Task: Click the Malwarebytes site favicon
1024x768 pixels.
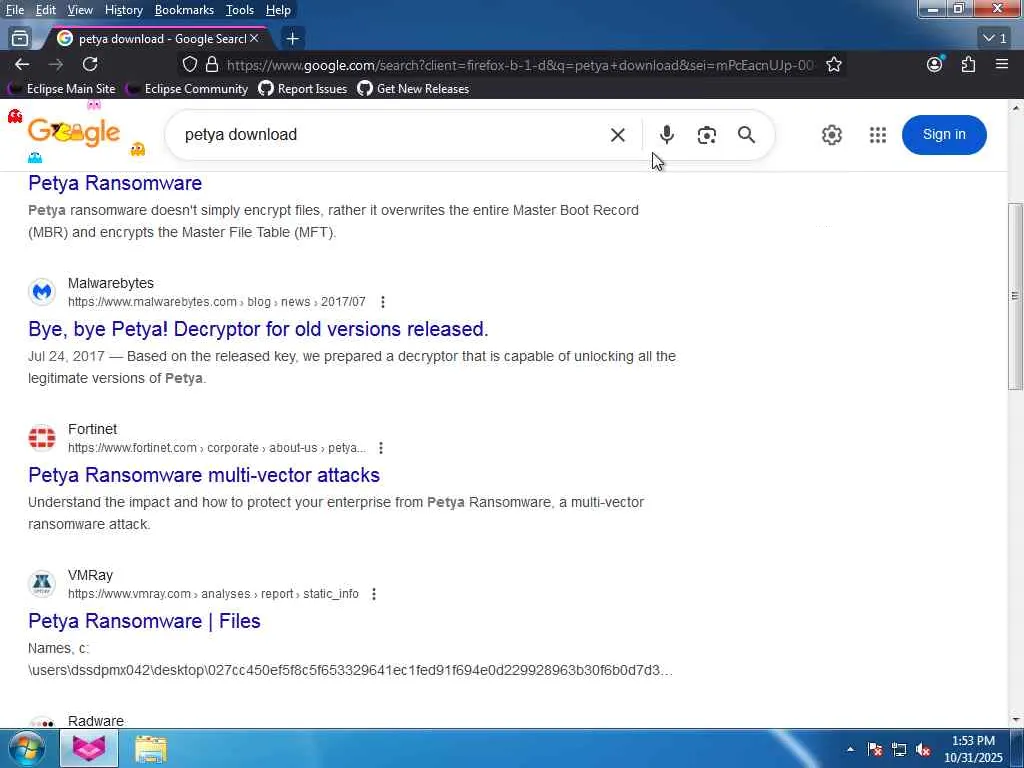Action: coord(42,291)
